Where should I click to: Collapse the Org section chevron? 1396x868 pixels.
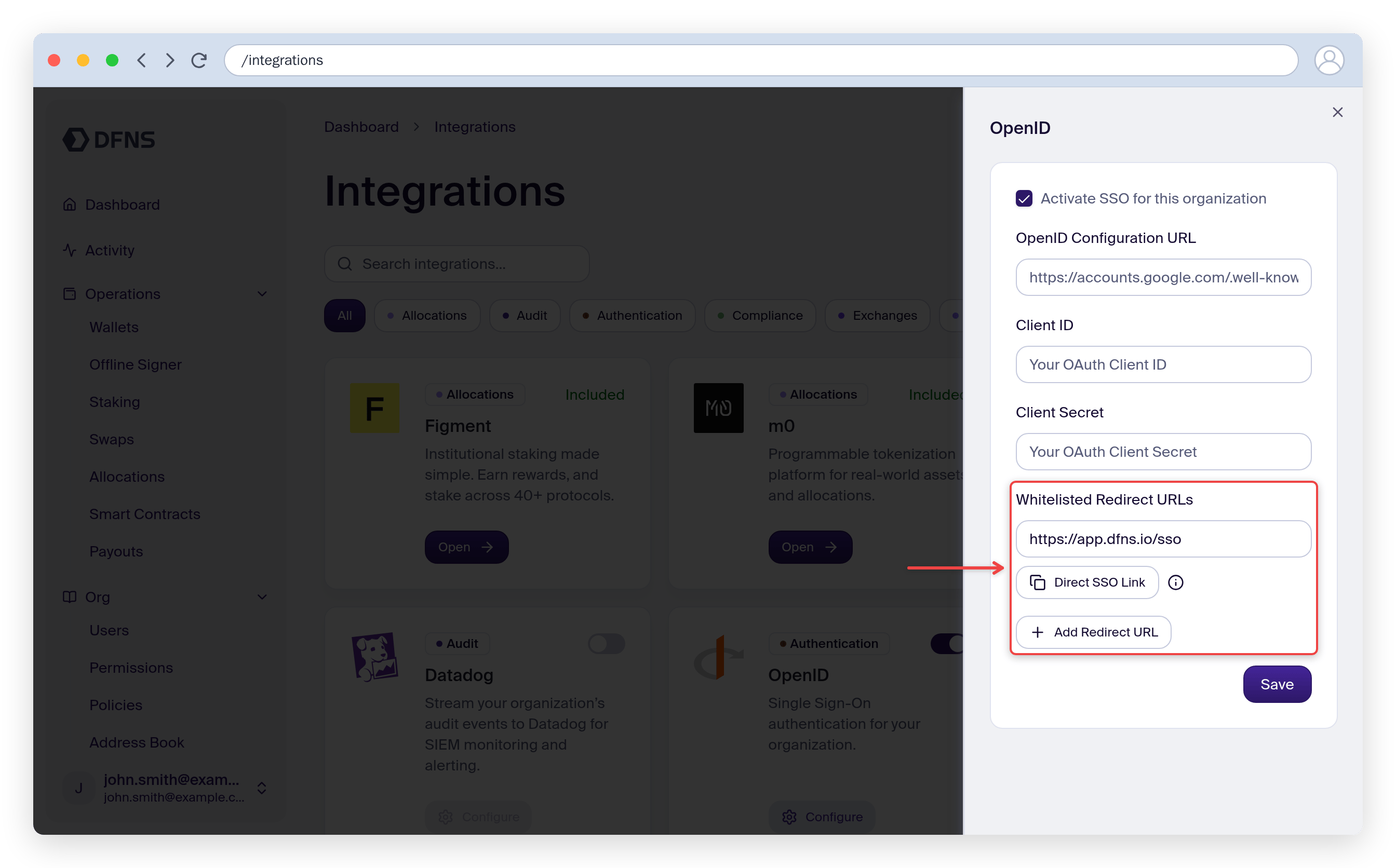[262, 597]
